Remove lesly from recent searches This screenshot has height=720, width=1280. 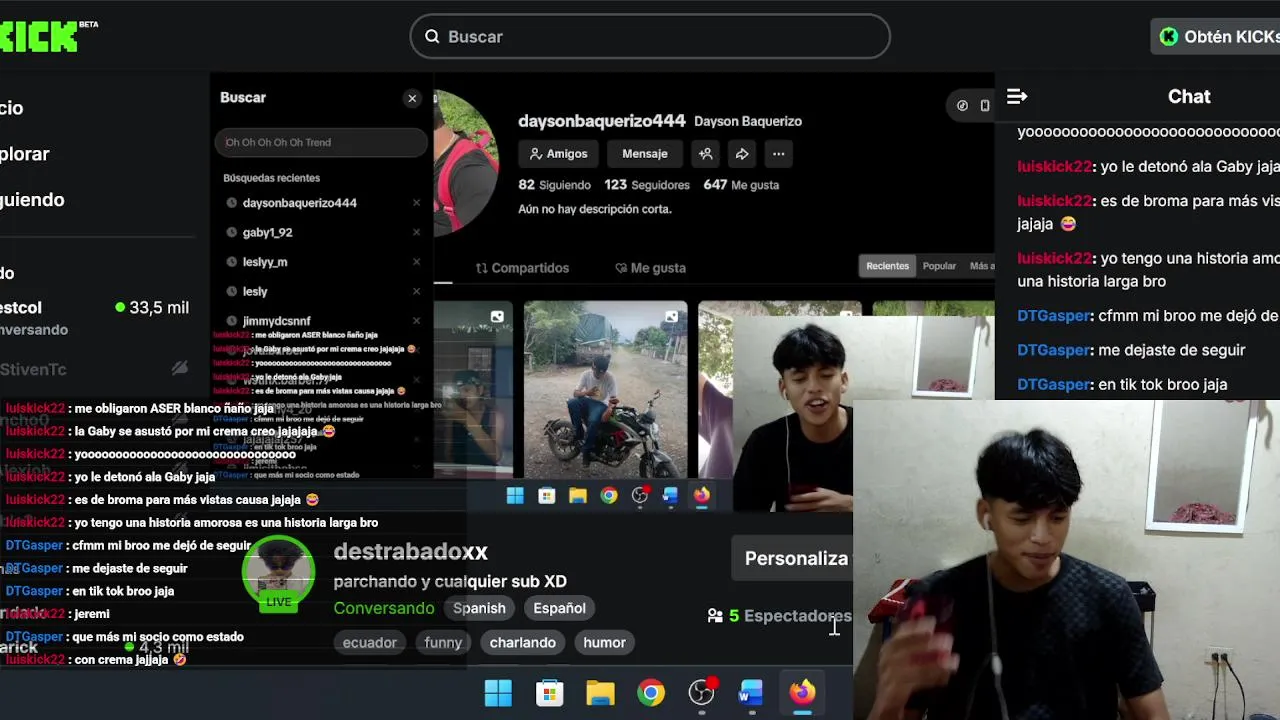[x=416, y=291]
